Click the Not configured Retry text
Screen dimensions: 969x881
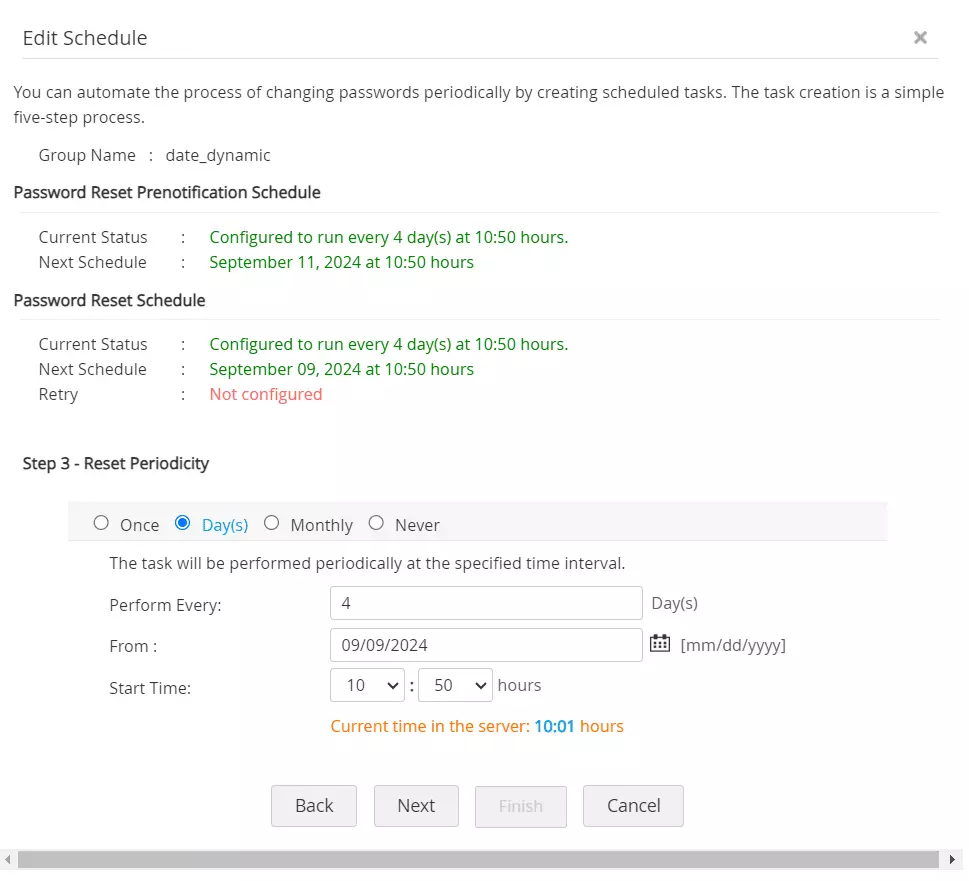[265, 394]
